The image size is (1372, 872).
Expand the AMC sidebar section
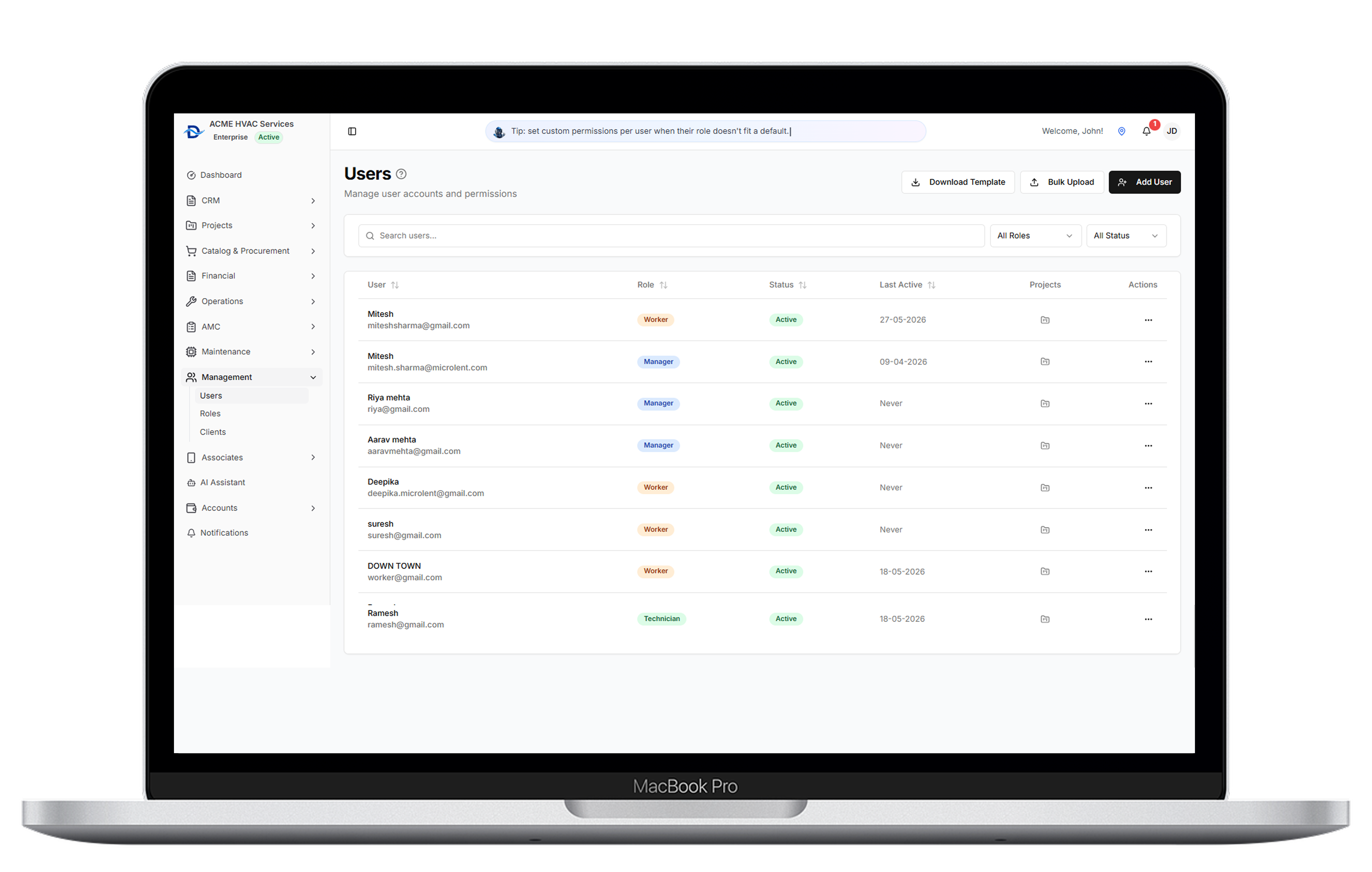[x=251, y=327]
